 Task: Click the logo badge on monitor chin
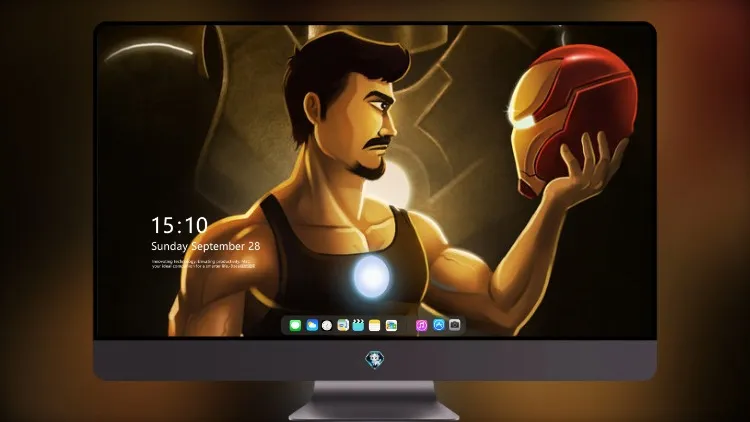pos(374,360)
